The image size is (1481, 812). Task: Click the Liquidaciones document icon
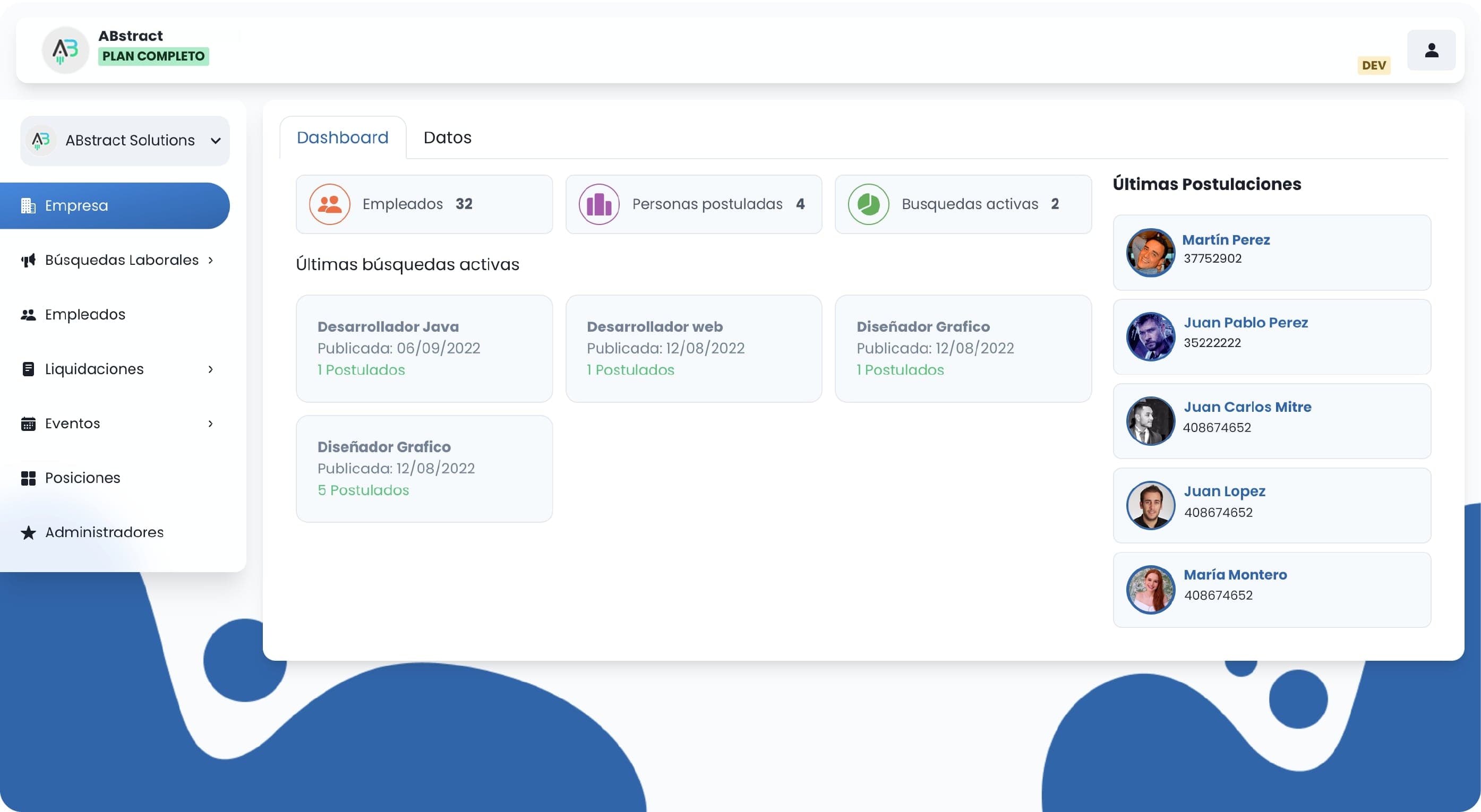(x=28, y=369)
